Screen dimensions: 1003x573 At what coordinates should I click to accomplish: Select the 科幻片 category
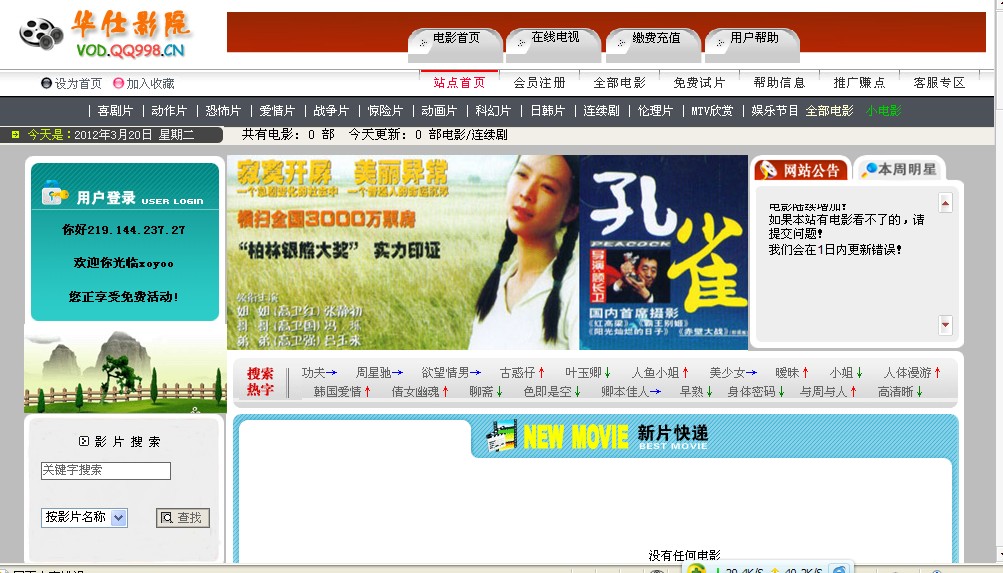(493, 111)
